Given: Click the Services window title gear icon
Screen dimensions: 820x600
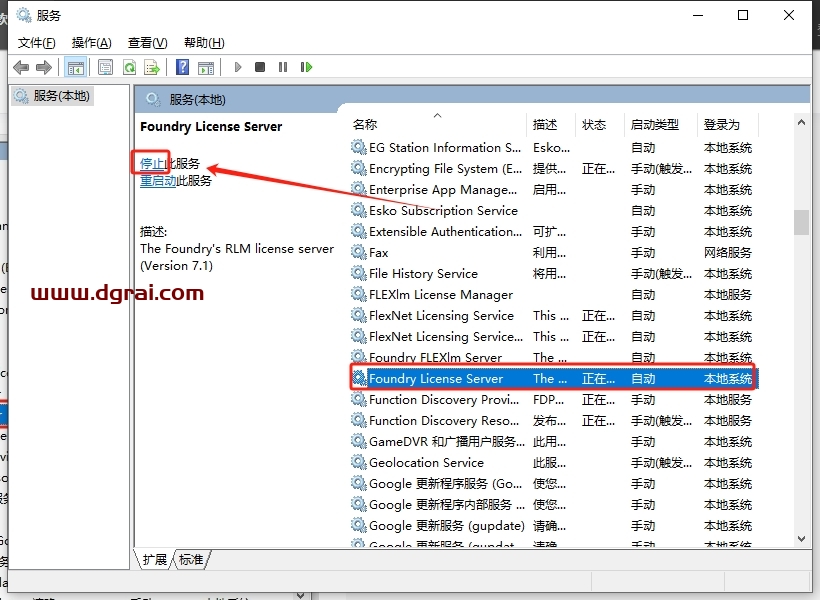Looking at the screenshot, I should point(24,15).
